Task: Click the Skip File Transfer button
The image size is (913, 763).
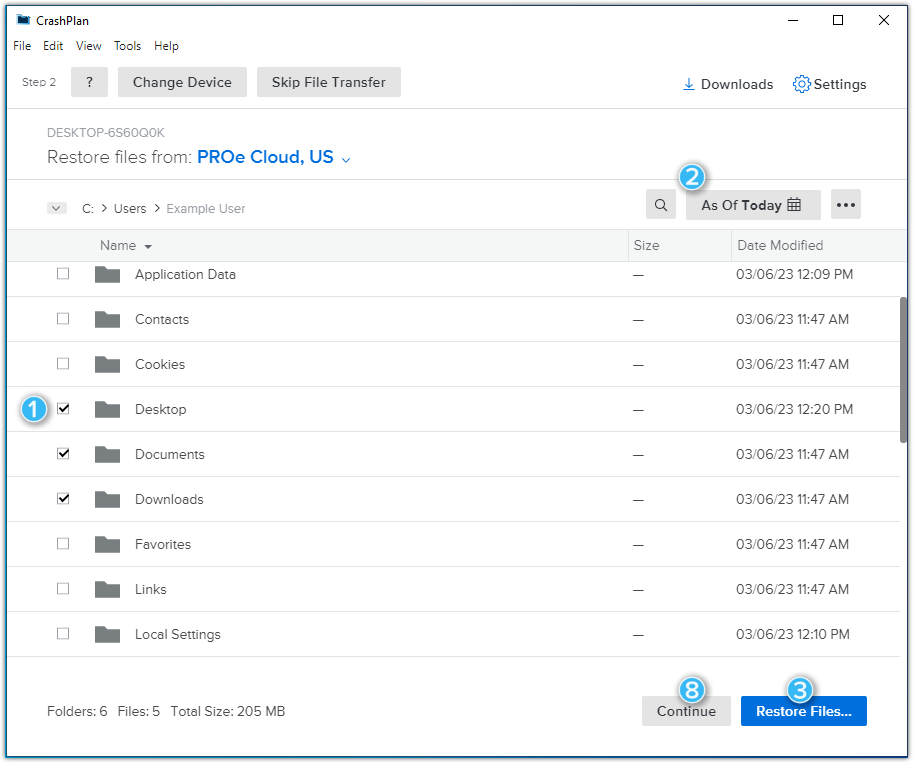Action: pos(329,82)
